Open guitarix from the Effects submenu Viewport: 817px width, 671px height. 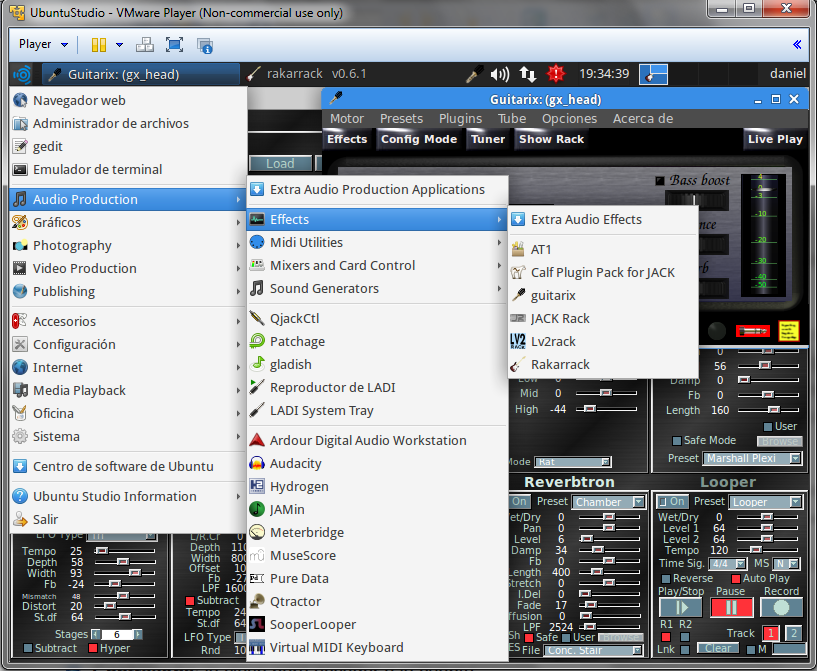[x=553, y=296]
